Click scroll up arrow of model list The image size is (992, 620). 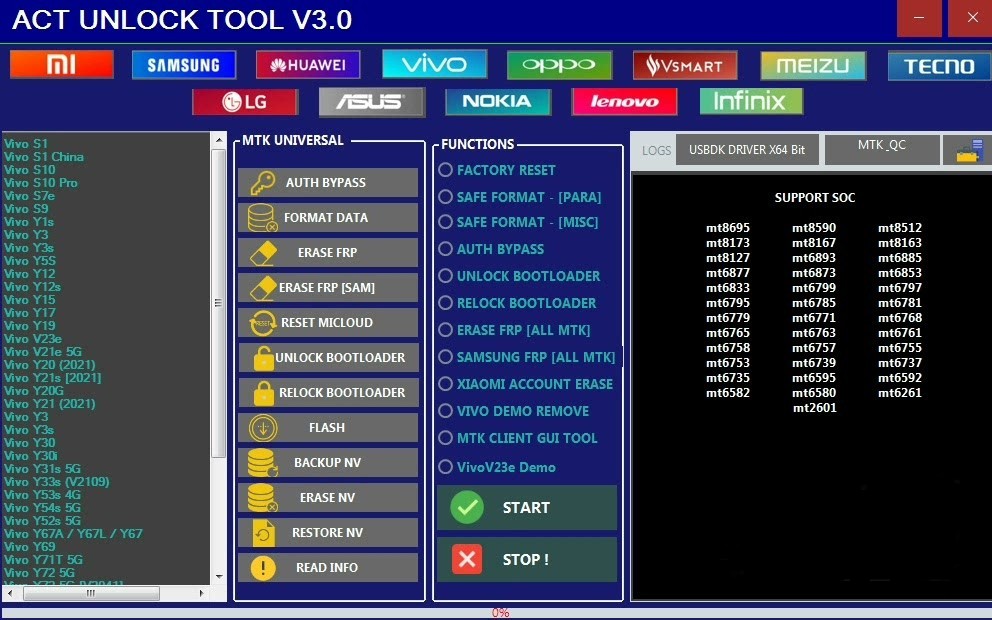pyautogui.click(x=218, y=140)
